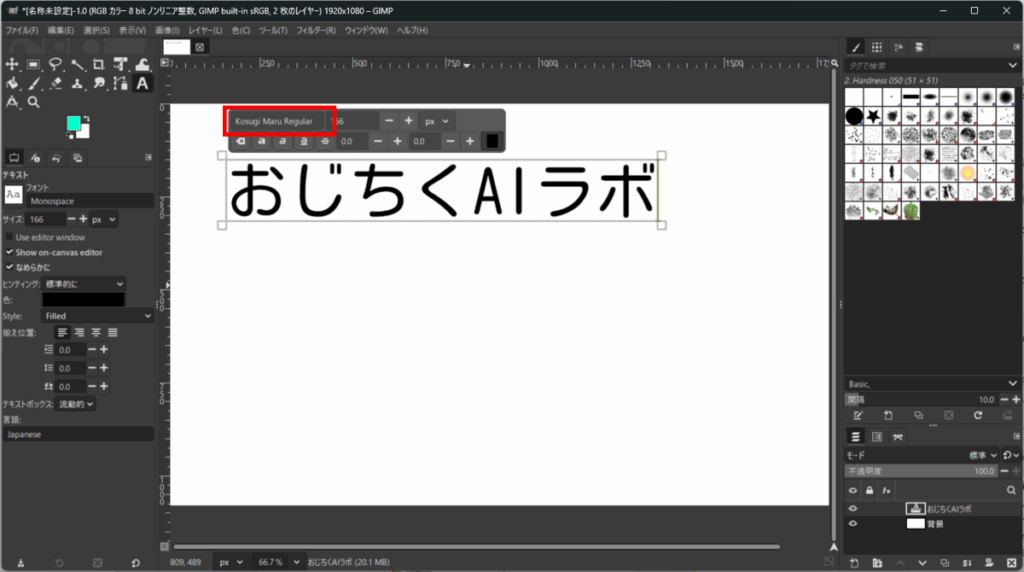Hide the 背景 layer with eye icon
This screenshot has height=572, width=1024.
pyautogui.click(x=853, y=523)
